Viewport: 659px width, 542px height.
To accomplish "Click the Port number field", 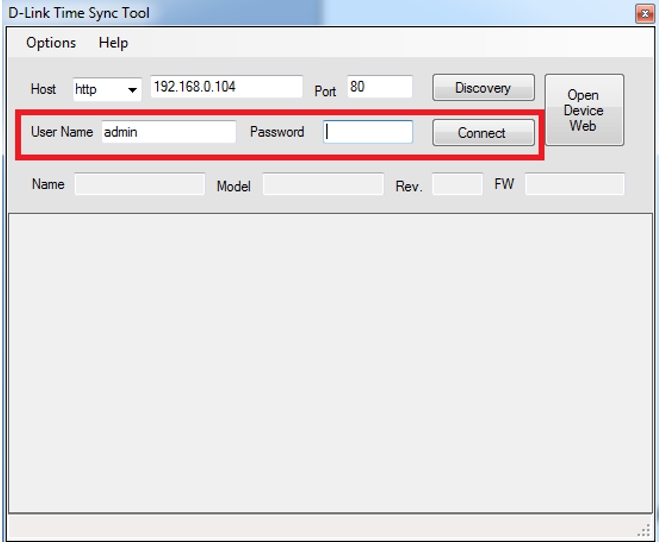I will [379, 87].
